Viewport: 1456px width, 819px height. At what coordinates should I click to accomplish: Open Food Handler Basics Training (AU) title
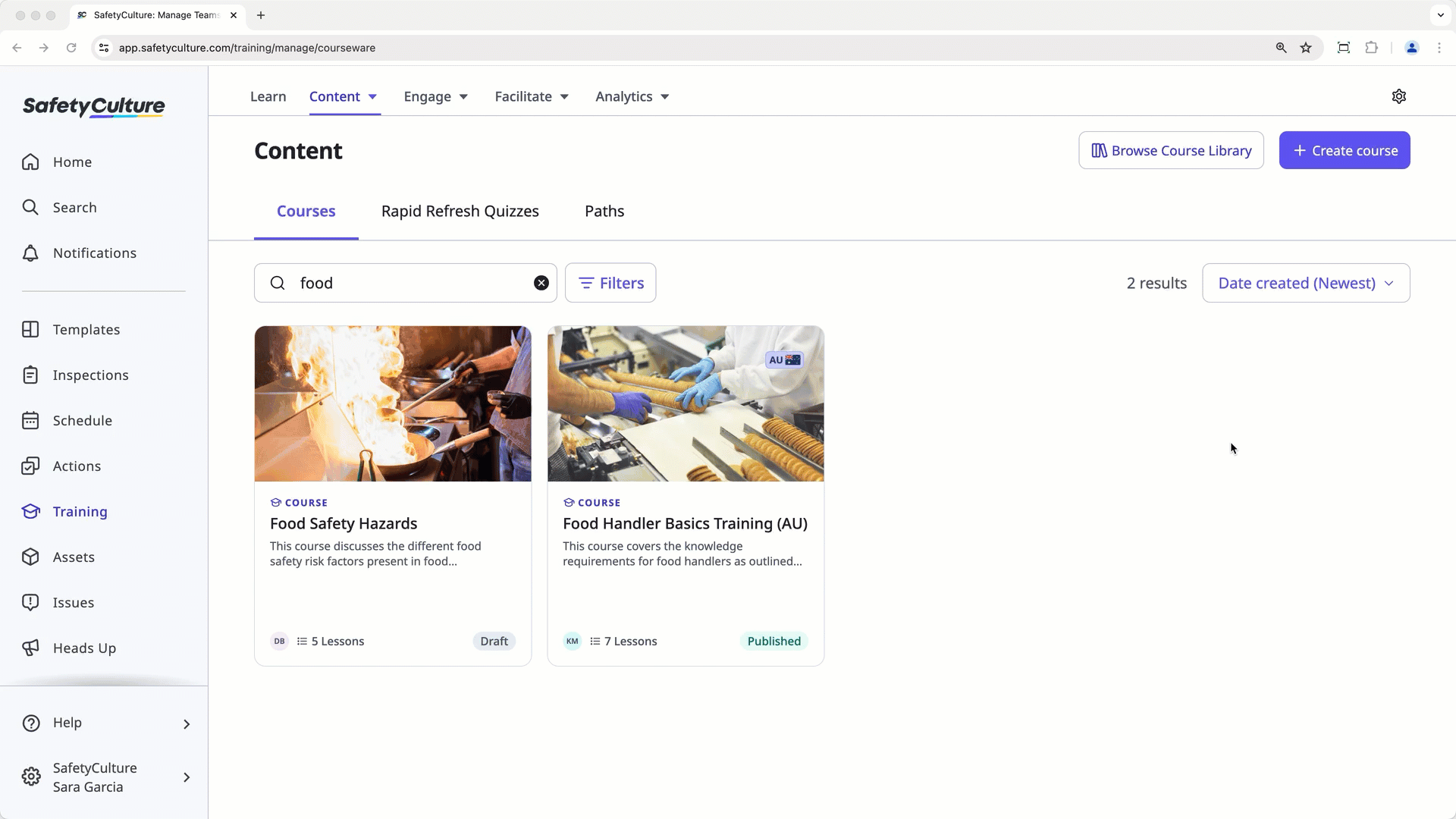pos(685,523)
